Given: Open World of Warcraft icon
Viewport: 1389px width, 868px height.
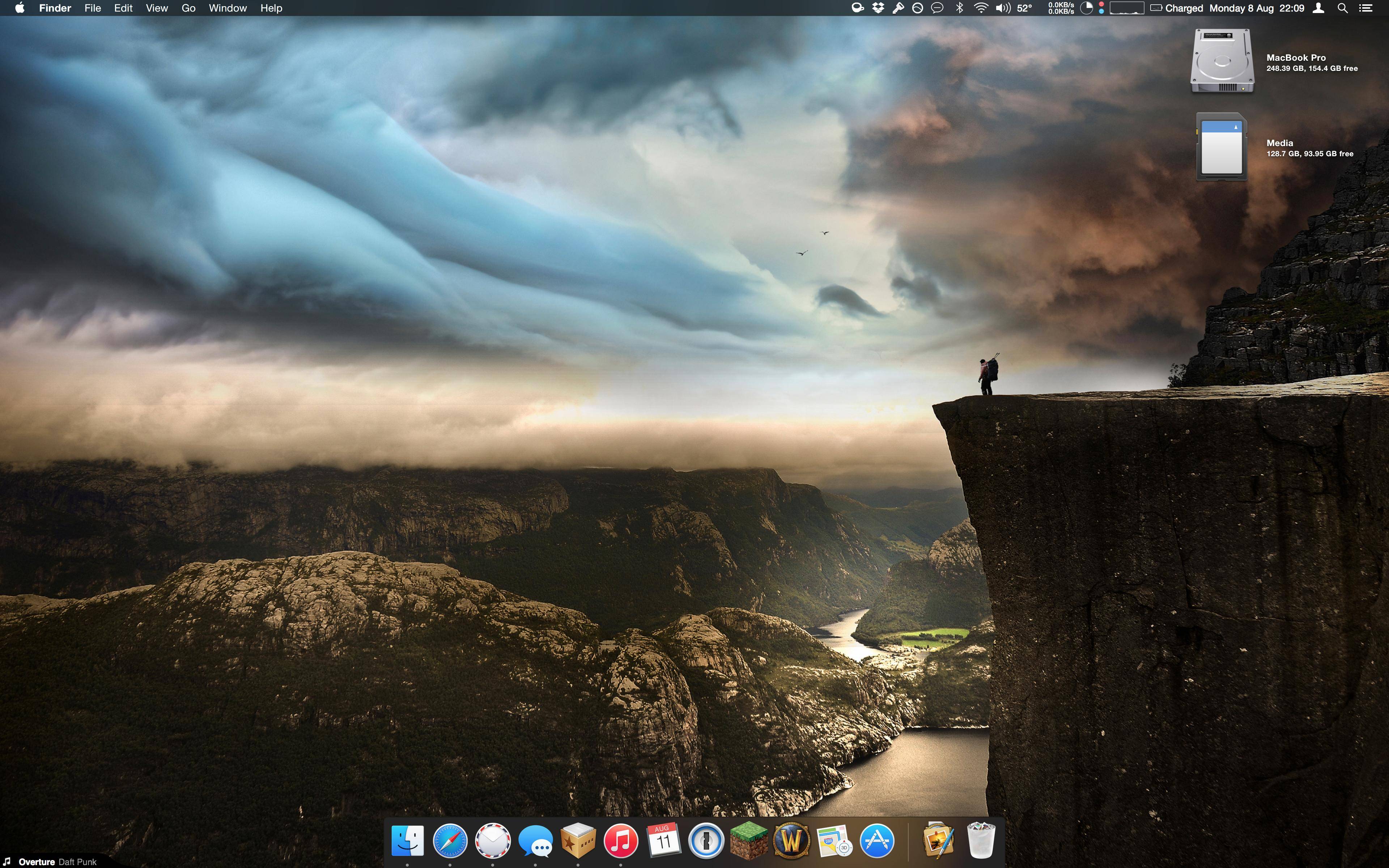Looking at the screenshot, I should pos(791,841).
